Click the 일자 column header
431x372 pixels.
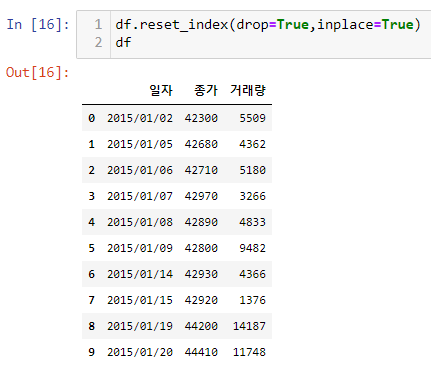pyautogui.click(x=161, y=90)
